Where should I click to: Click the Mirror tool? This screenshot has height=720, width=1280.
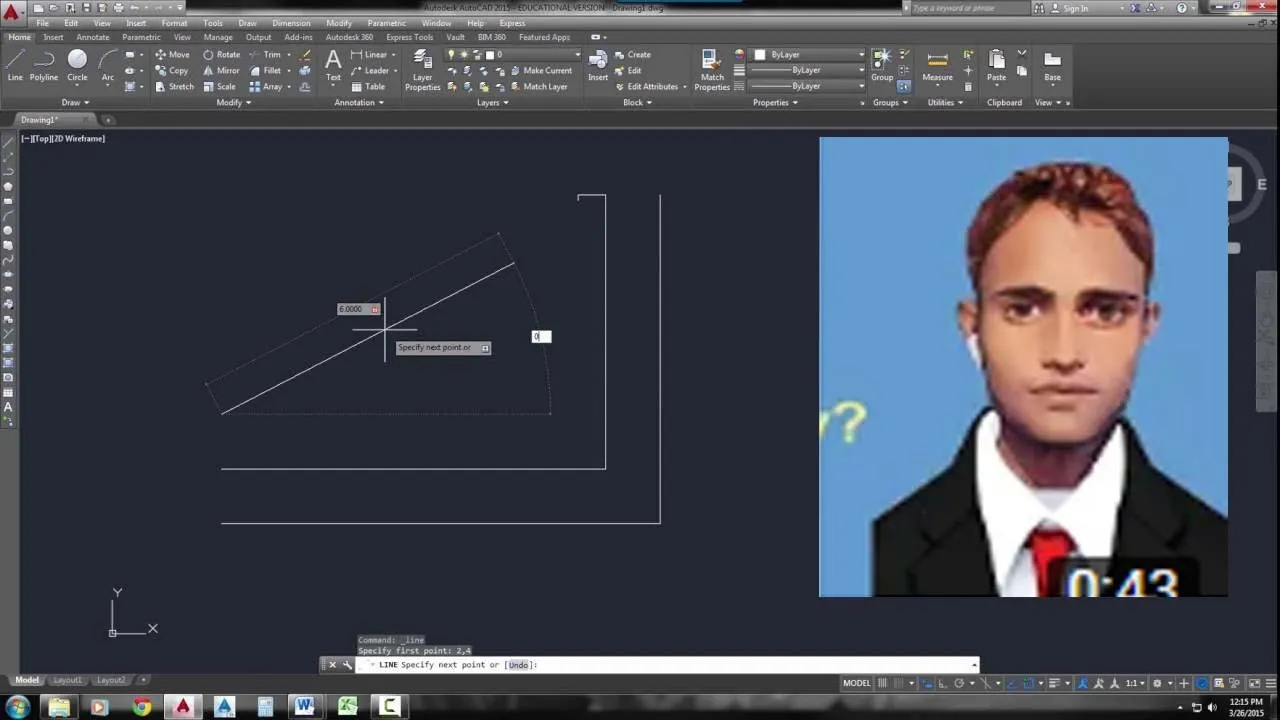tap(221, 71)
